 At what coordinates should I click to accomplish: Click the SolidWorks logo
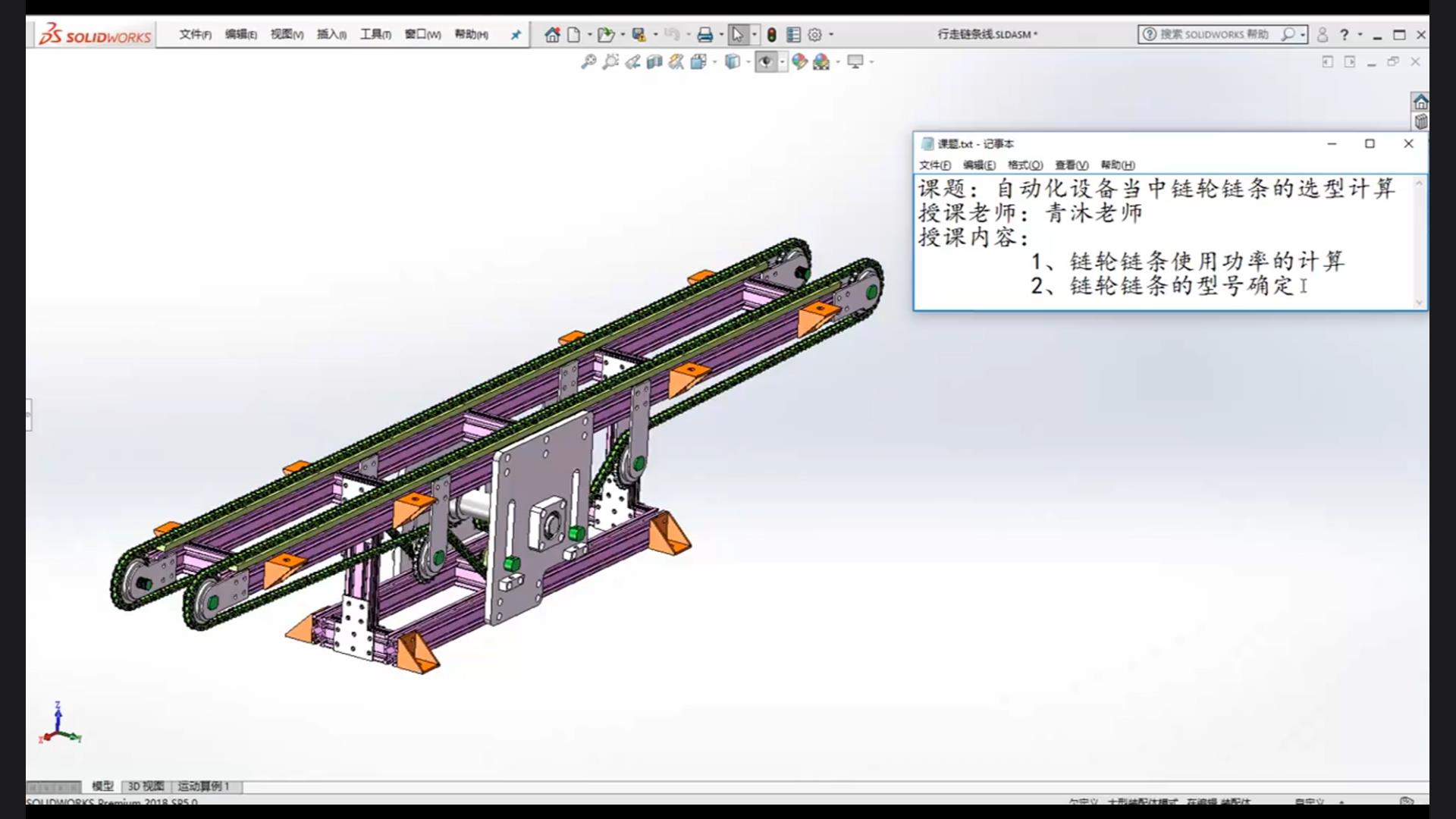[x=95, y=35]
